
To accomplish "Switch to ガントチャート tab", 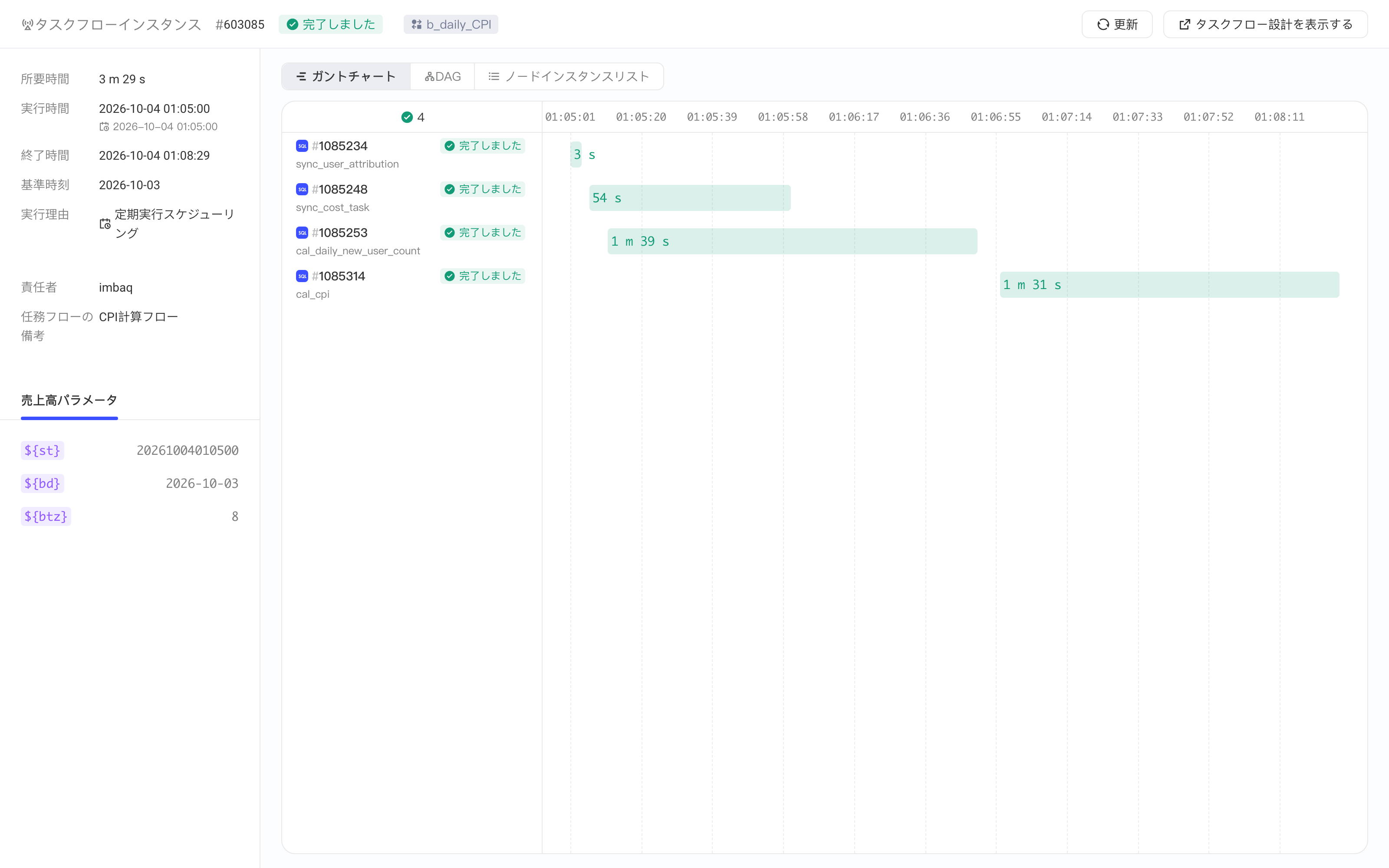I will (346, 76).
